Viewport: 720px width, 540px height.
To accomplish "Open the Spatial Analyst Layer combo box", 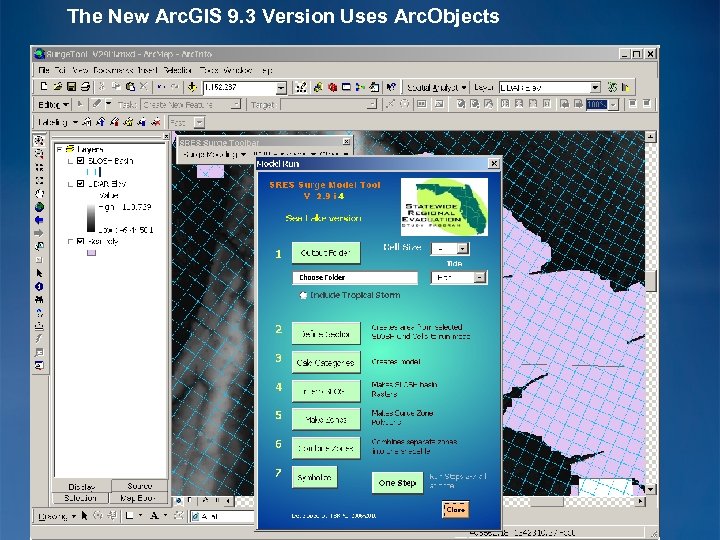I will 550,87.
